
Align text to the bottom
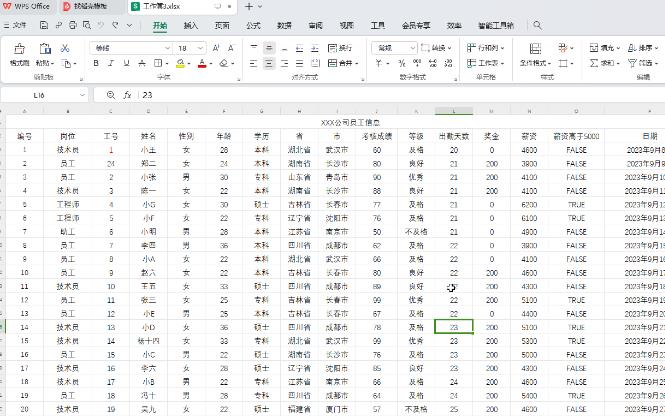click(284, 48)
